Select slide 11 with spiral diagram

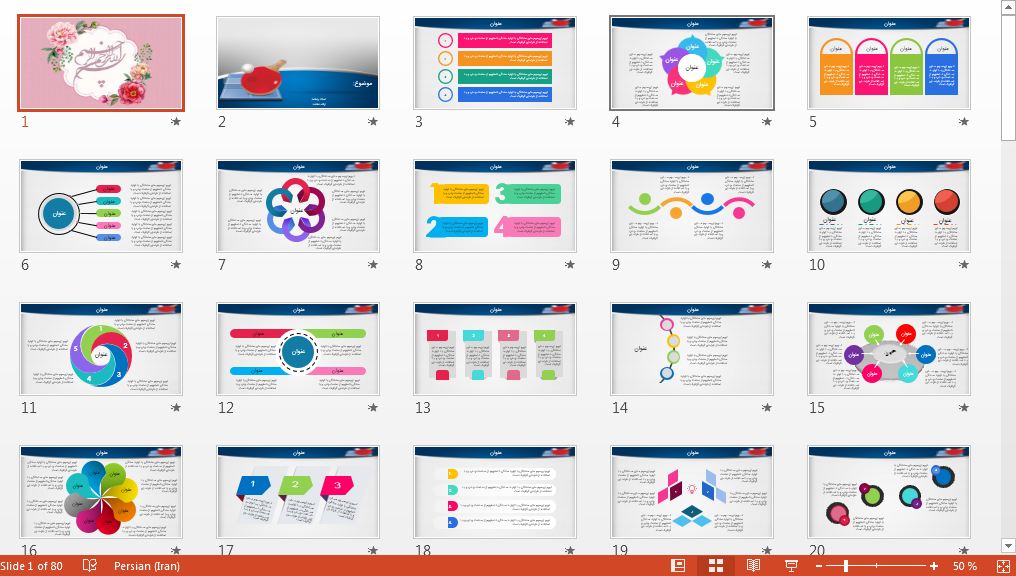click(x=101, y=349)
